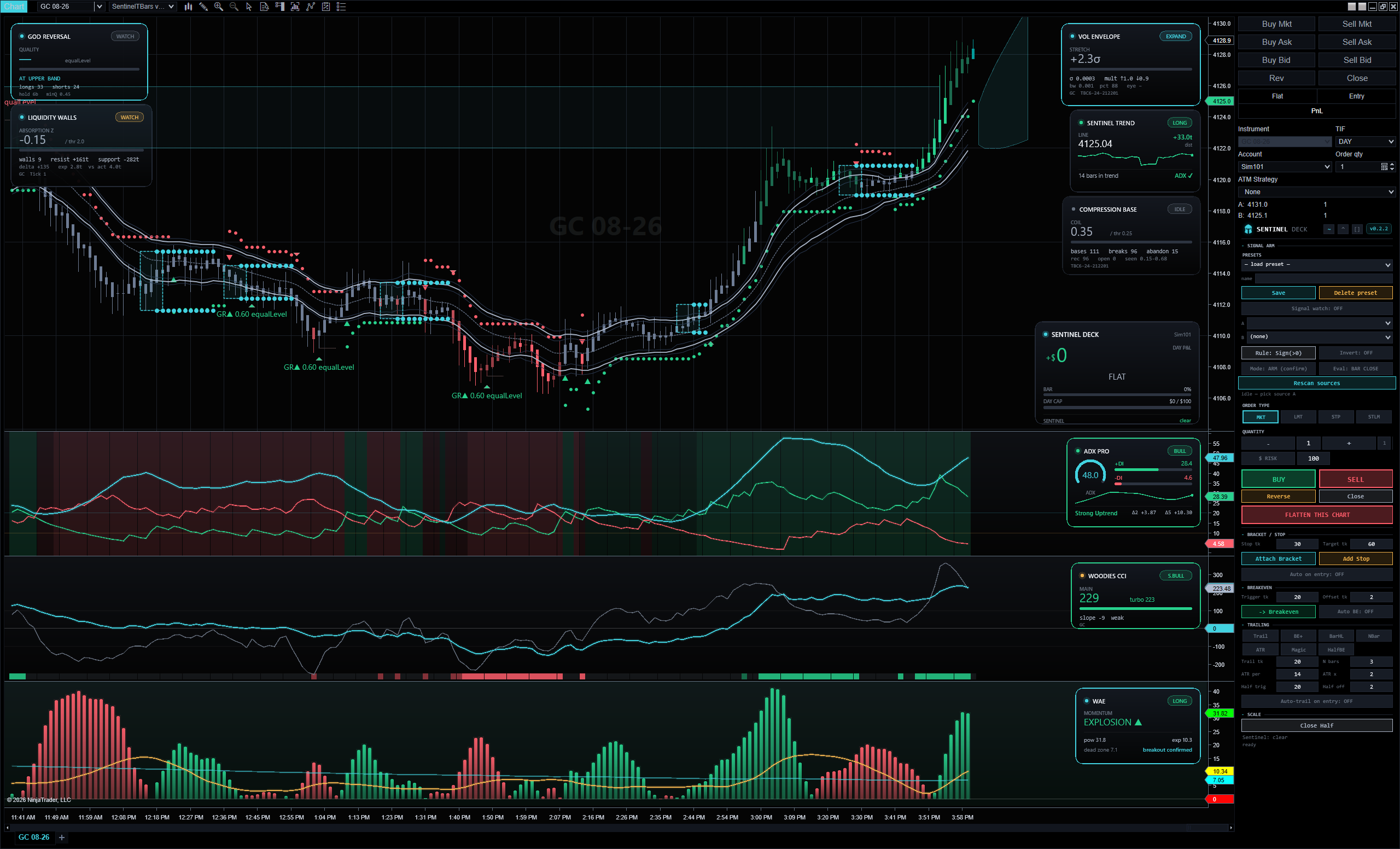Click the LONG badge on Sentinel Trend card
The image size is (1400, 849).
(1180, 123)
